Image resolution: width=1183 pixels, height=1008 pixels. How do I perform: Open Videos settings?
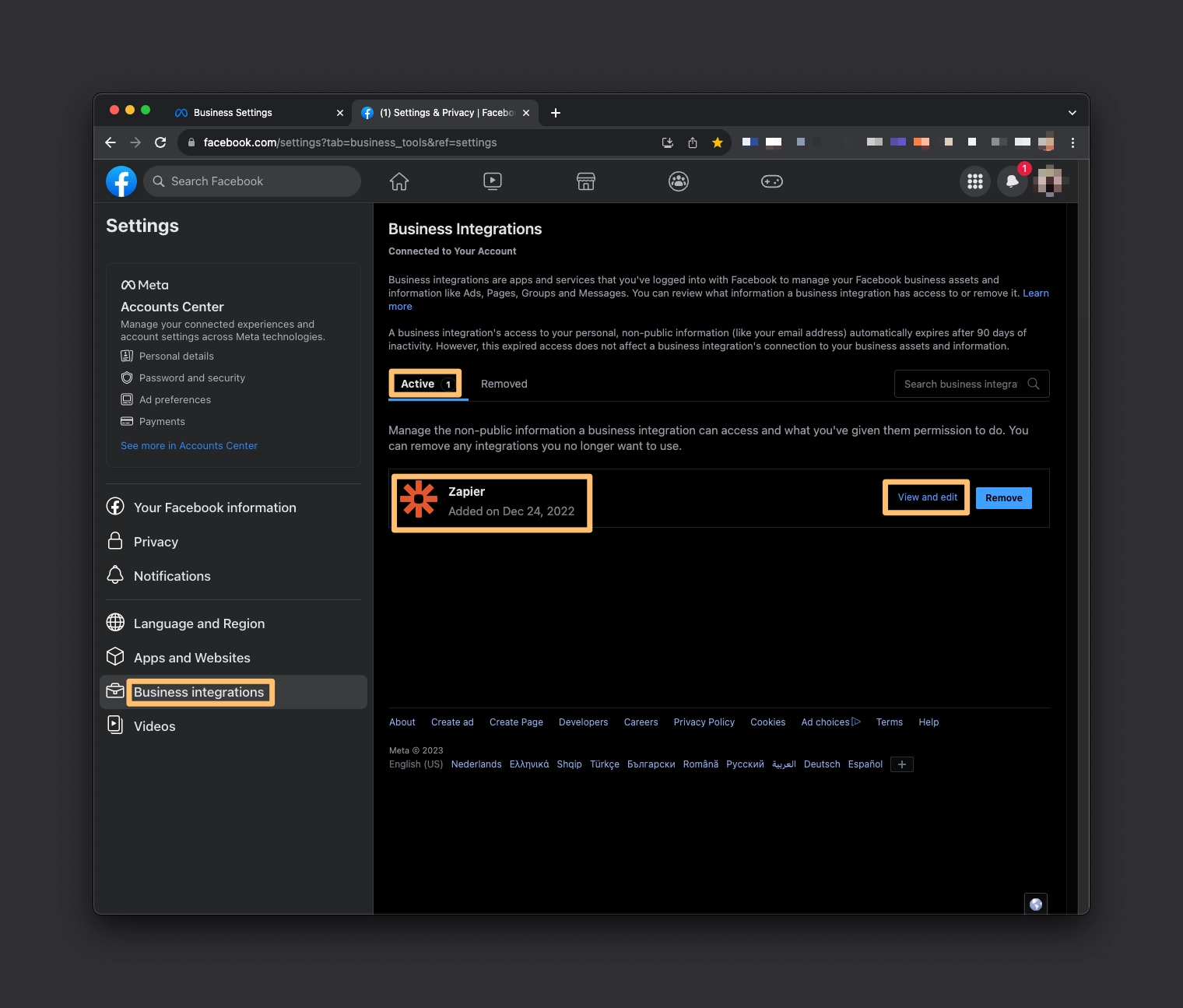[x=233, y=726]
